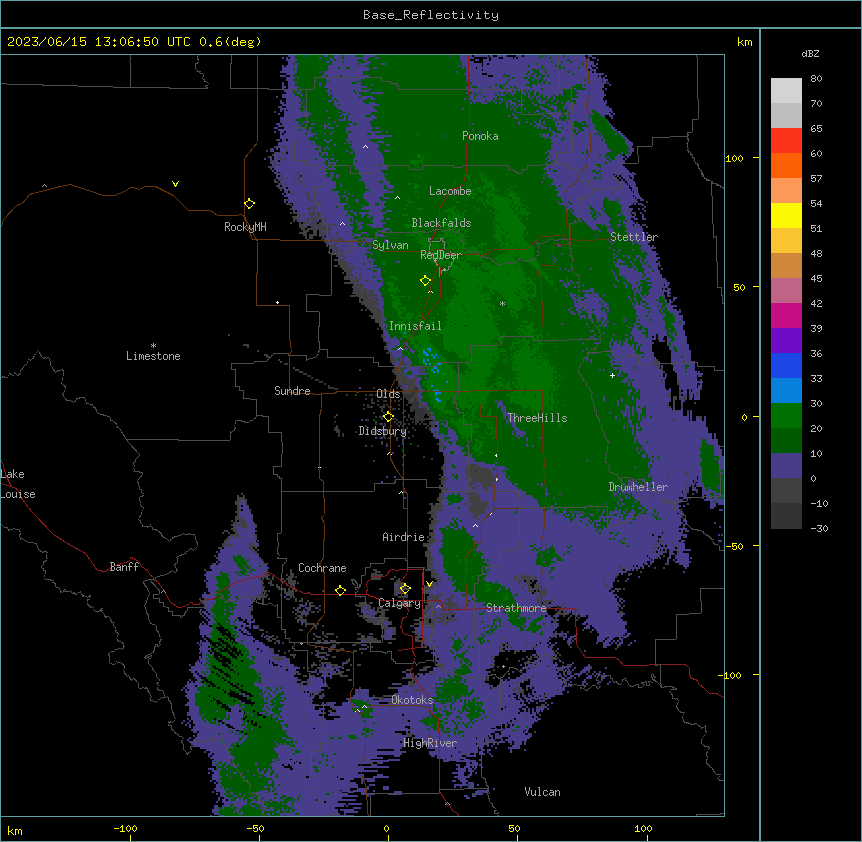Select the Sylvan label on the map

pyautogui.click(x=390, y=245)
